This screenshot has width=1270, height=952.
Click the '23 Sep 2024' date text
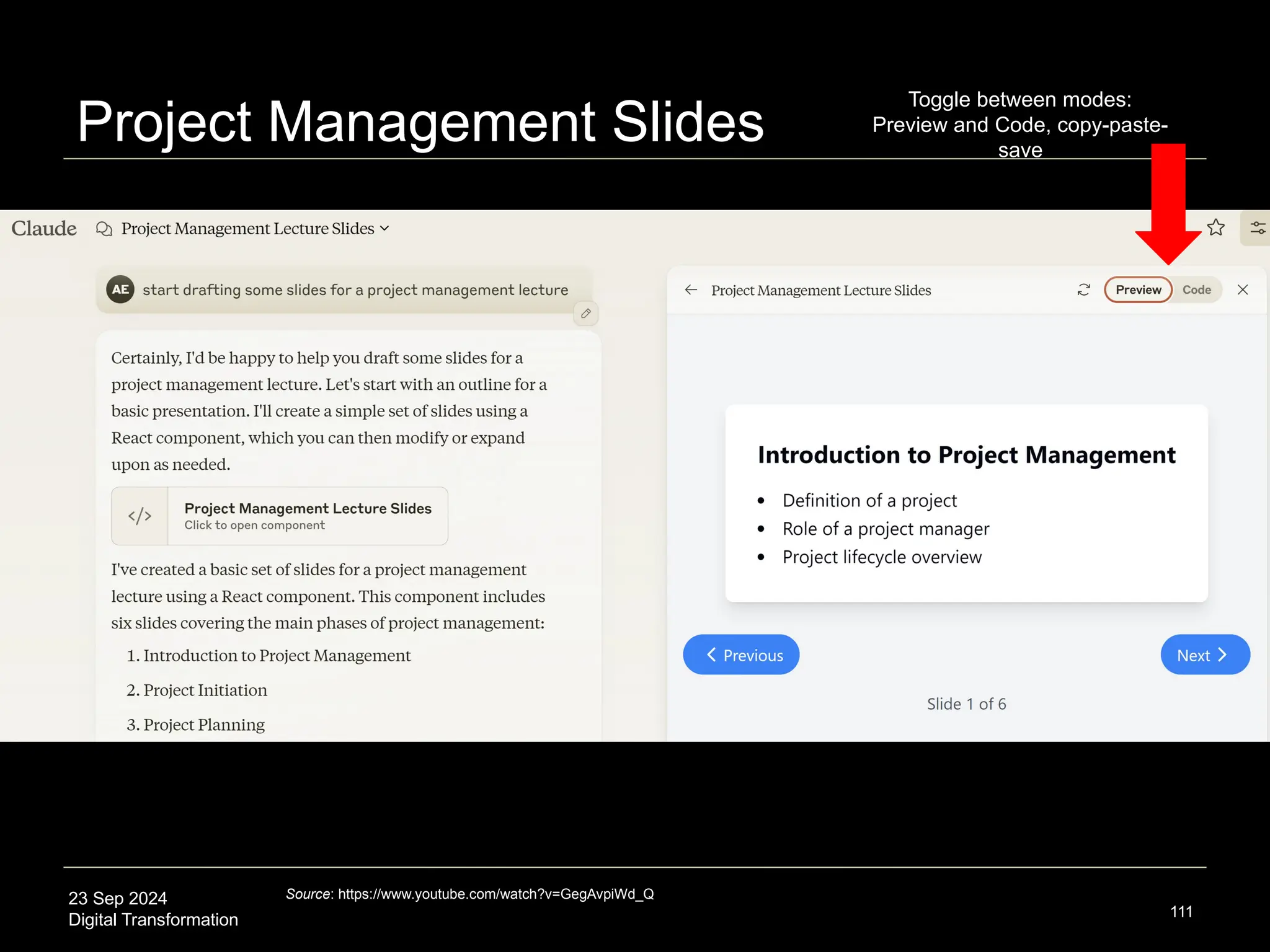click(117, 898)
